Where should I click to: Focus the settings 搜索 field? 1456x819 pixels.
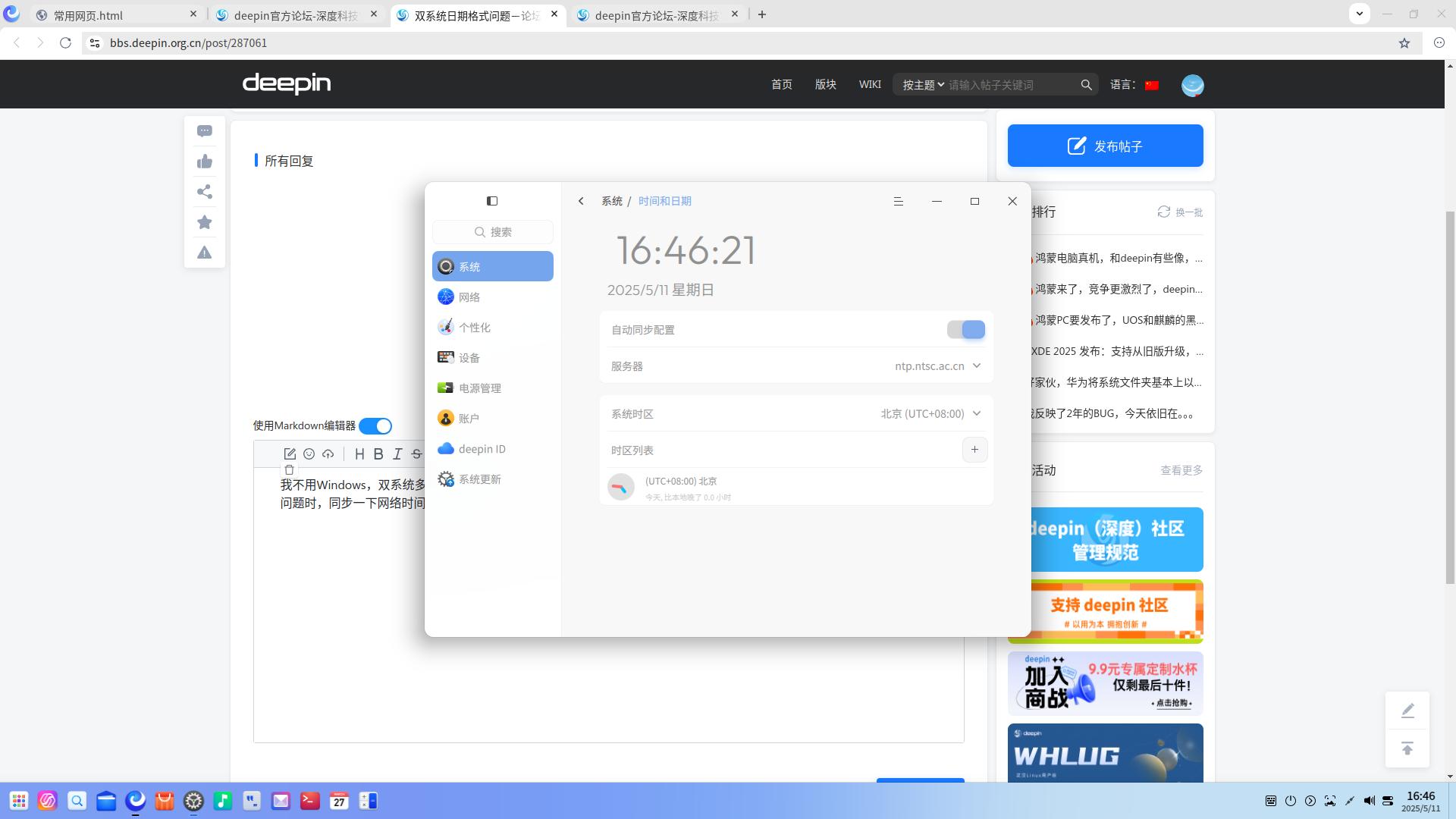point(493,232)
